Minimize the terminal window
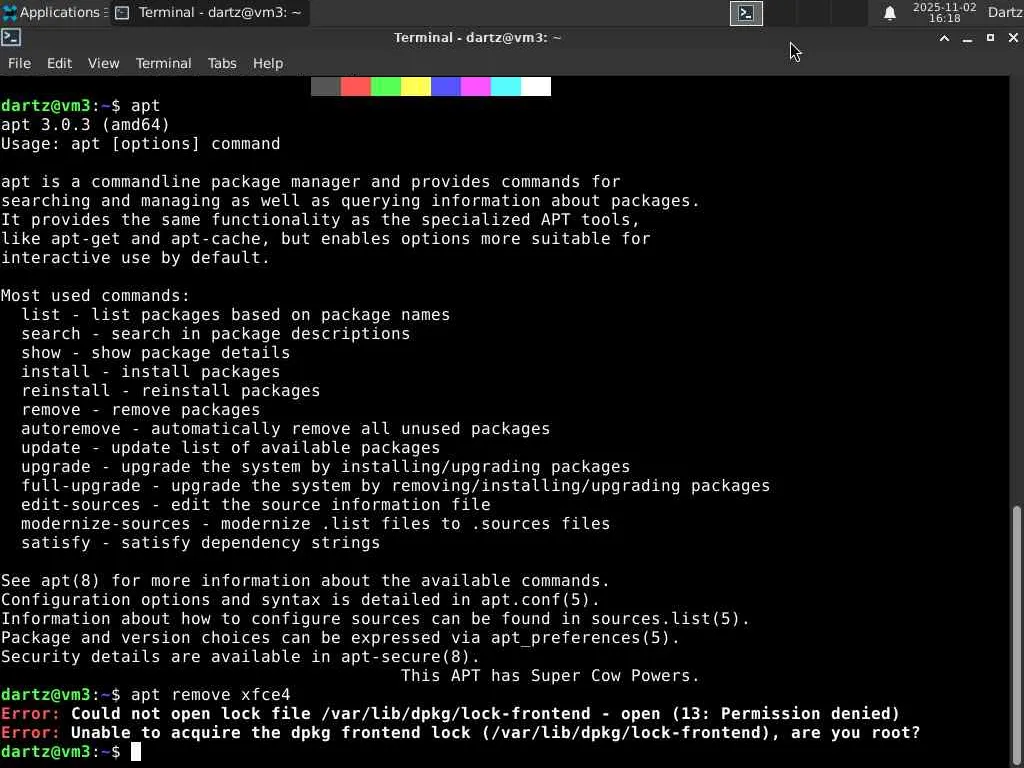 (967, 38)
